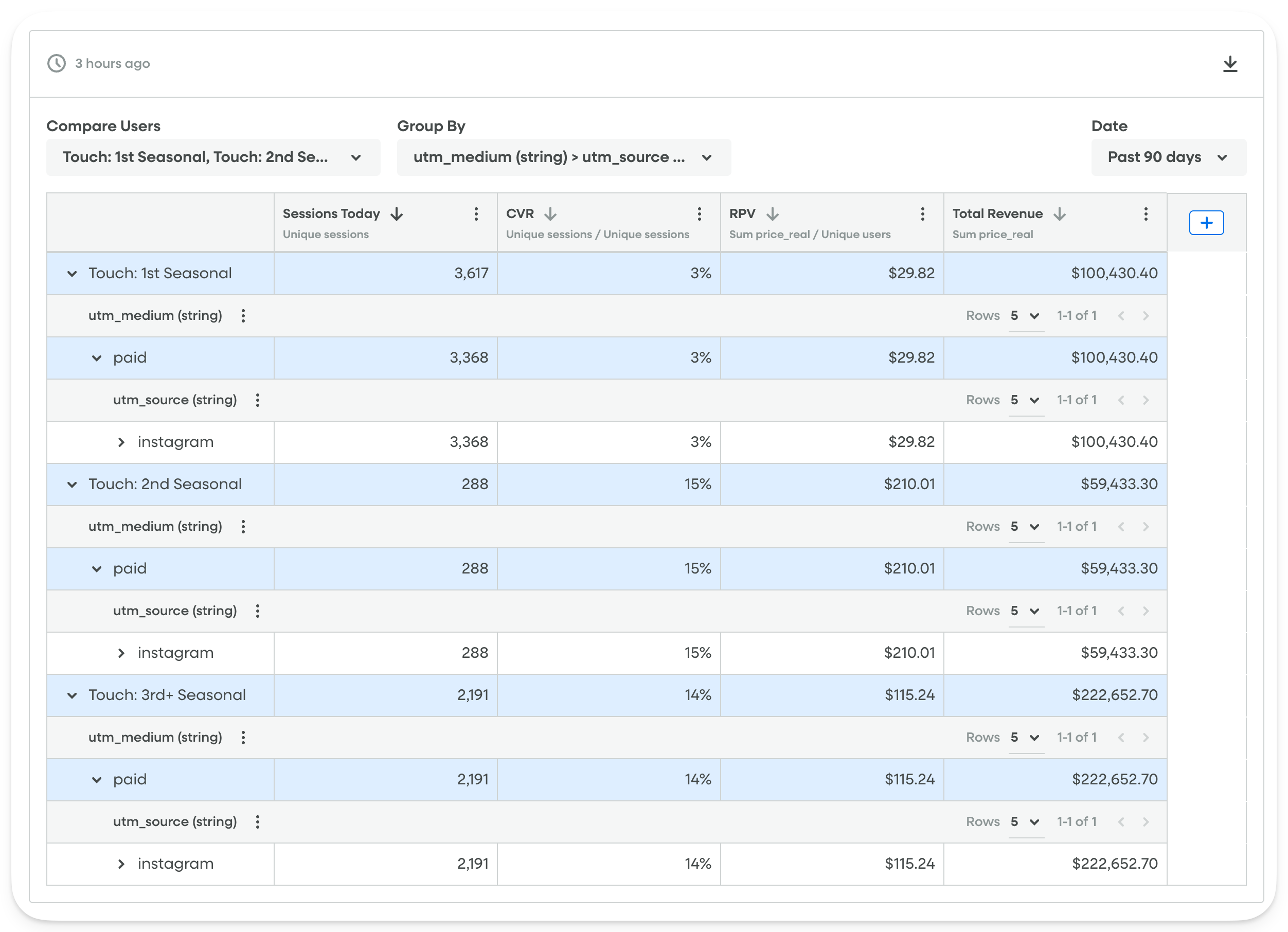1288x932 pixels.
Task: Download the report data
Action: point(1231,64)
